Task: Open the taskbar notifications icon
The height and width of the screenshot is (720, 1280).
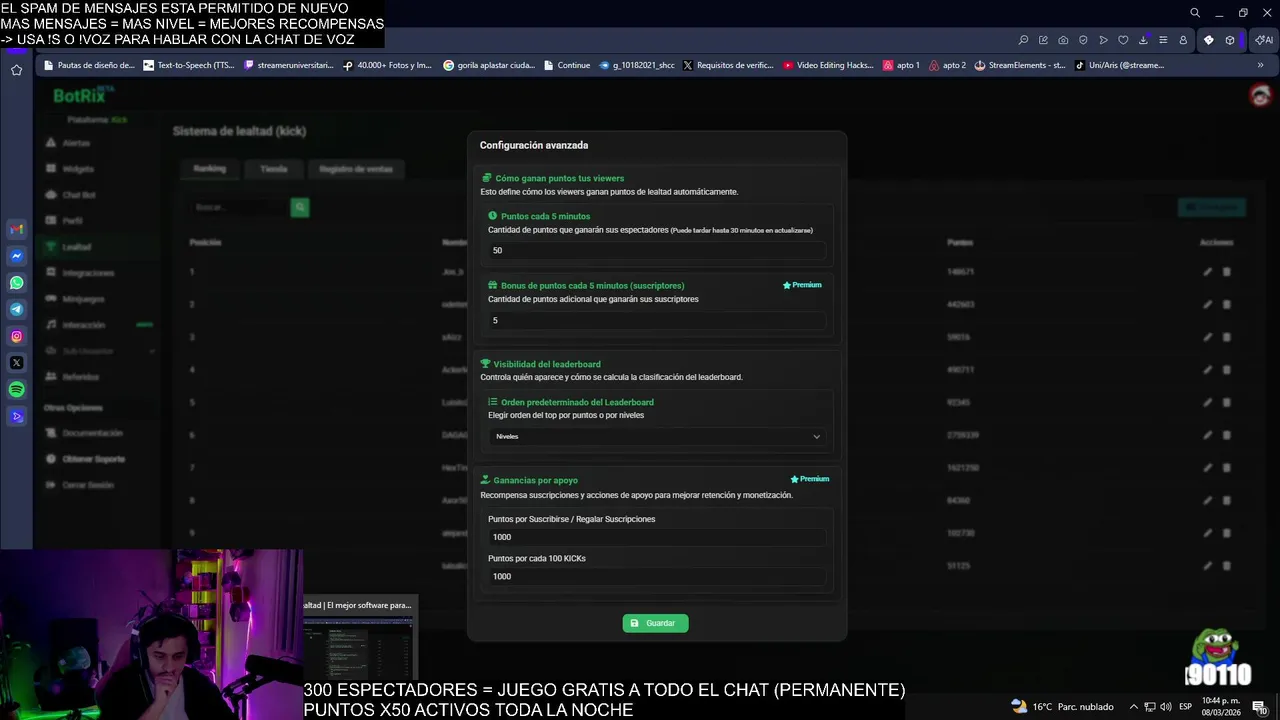Action: (x=1259, y=707)
